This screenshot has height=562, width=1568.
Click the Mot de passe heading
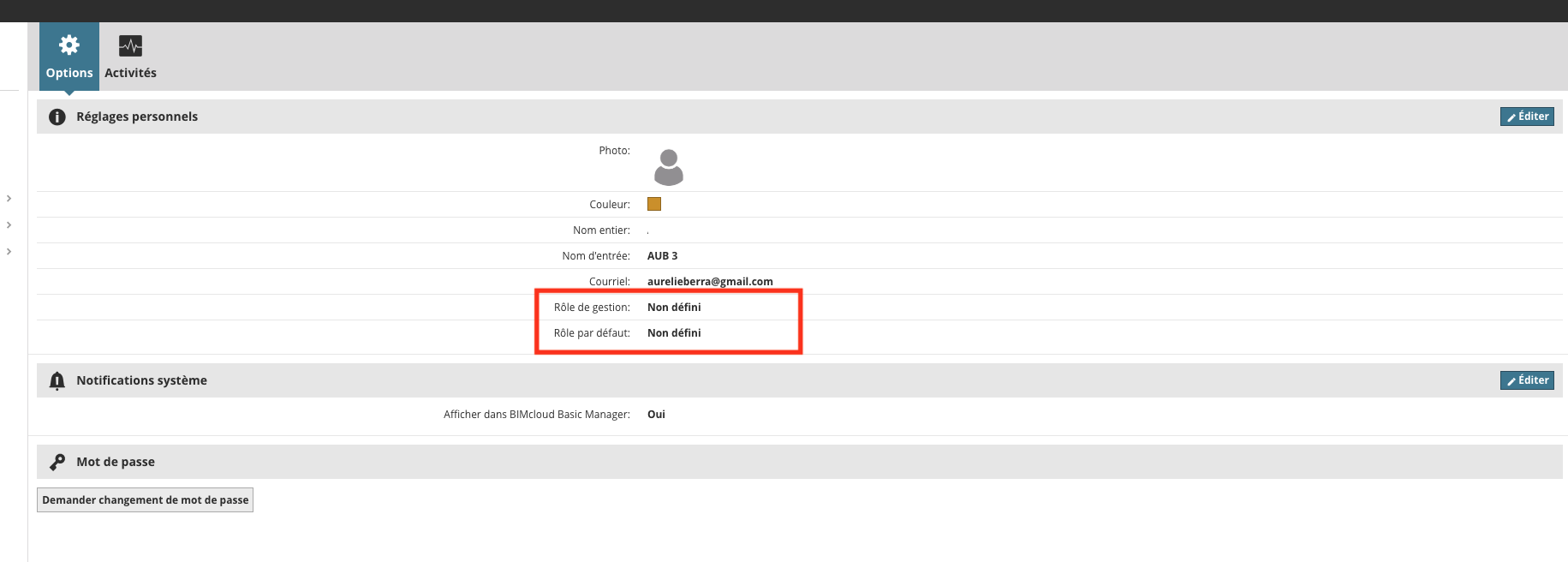point(116,462)
